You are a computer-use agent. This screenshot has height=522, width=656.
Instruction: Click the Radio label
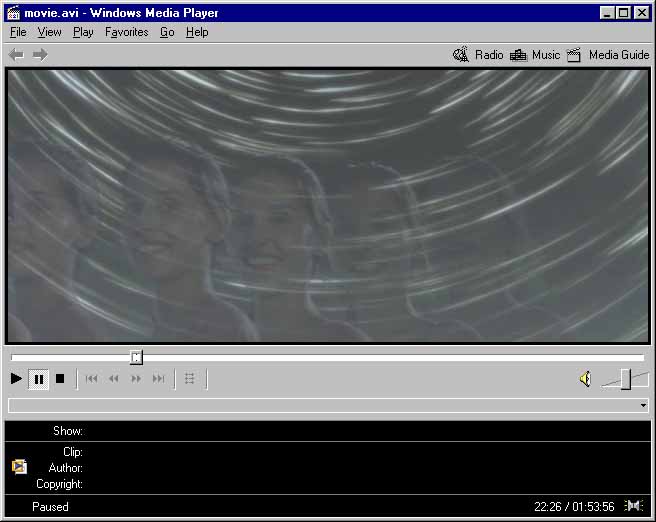click(489, 55)
